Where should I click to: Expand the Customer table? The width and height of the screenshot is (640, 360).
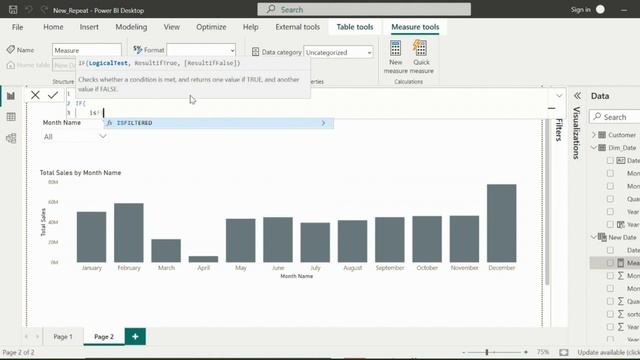click(x=594, y=135)
